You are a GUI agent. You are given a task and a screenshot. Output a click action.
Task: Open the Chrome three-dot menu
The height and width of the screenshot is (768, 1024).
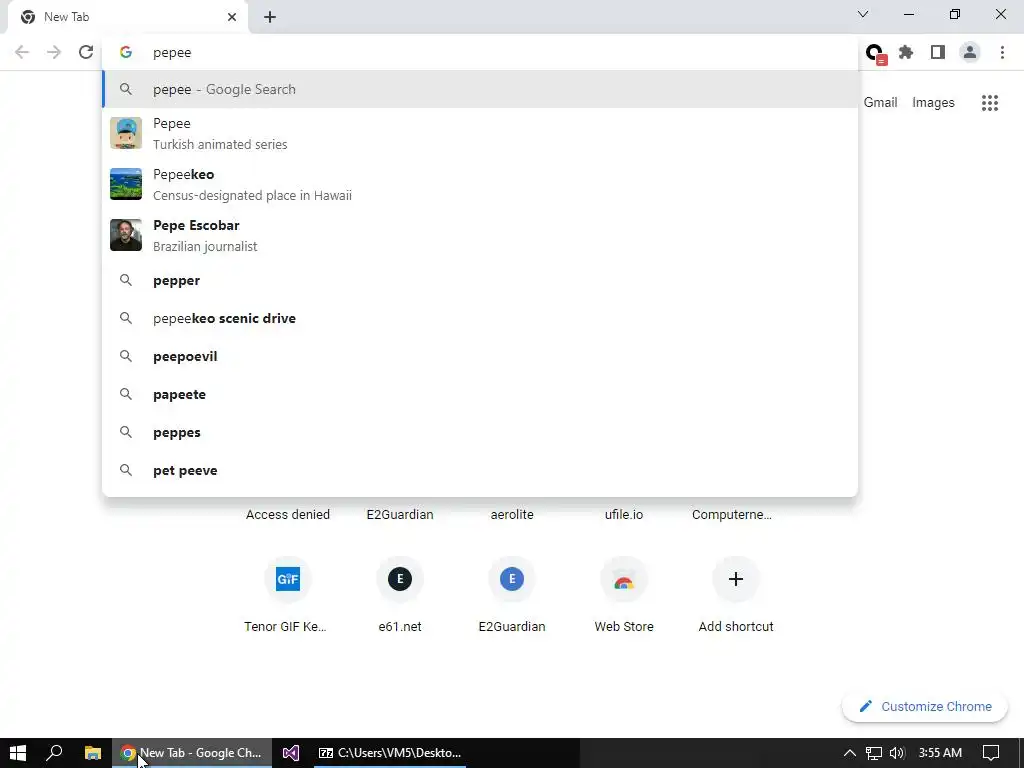[x=1002, y=52]
